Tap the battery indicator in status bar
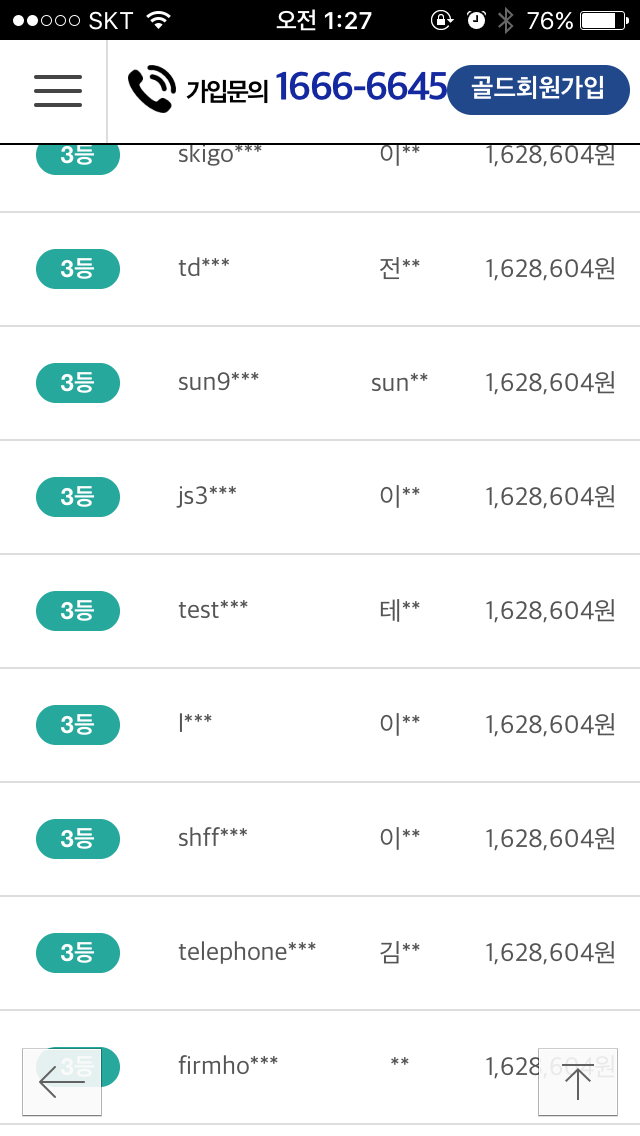Screen dimensions: 640x1136 tap(602, 20)
